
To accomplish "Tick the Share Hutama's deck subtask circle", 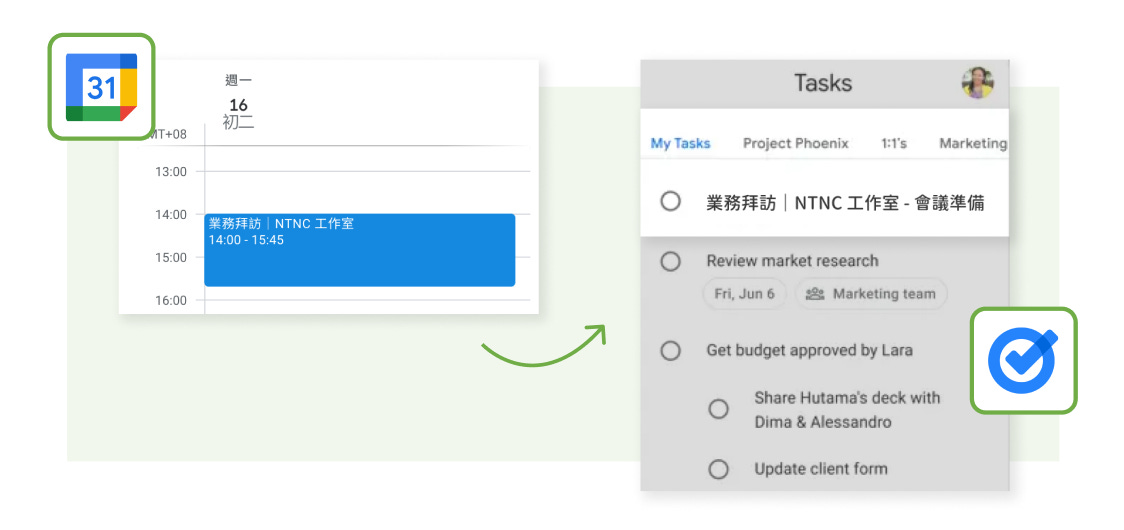I will pos(718,410).
